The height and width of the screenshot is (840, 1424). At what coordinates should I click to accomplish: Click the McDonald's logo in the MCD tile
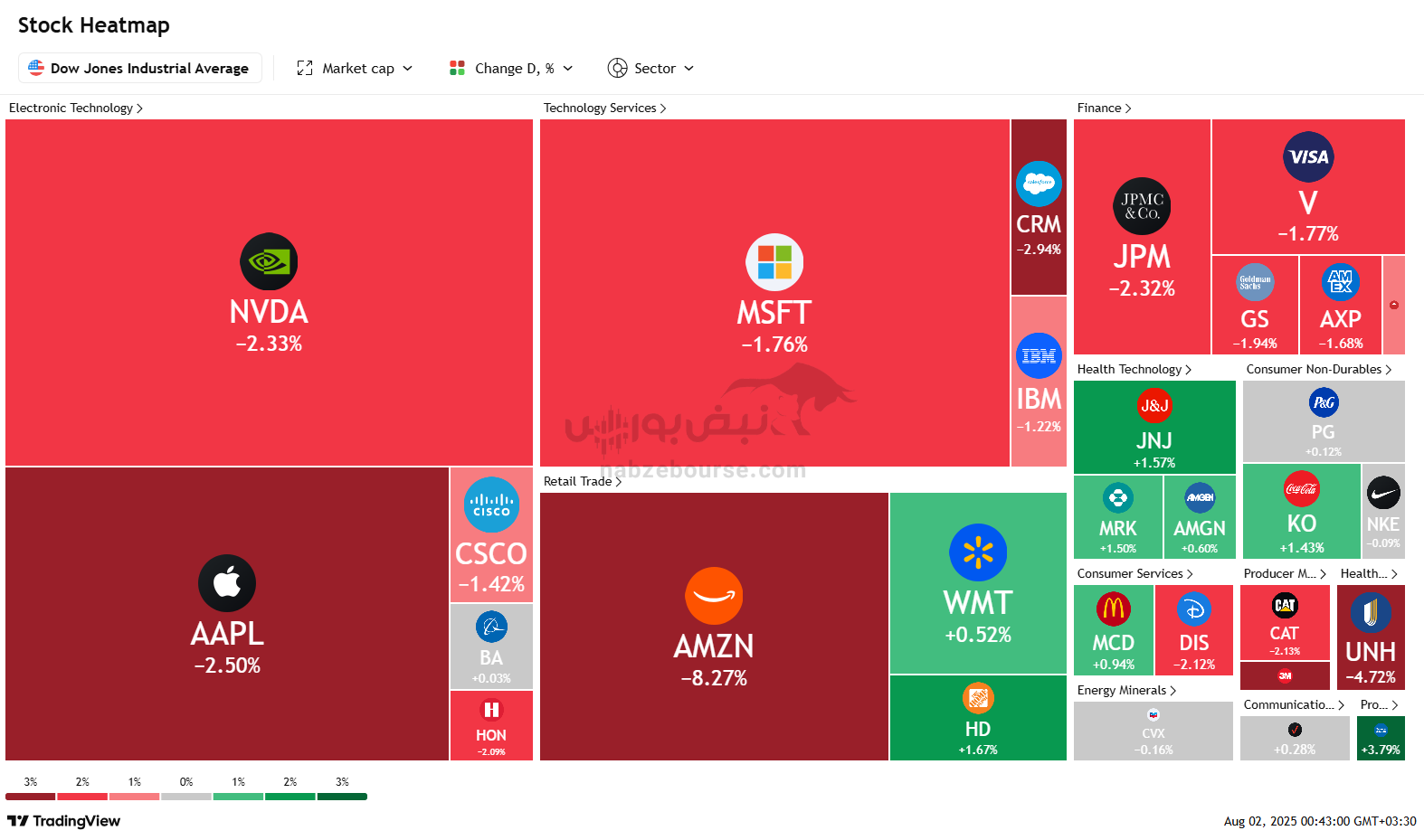(x=1114, y=609)
